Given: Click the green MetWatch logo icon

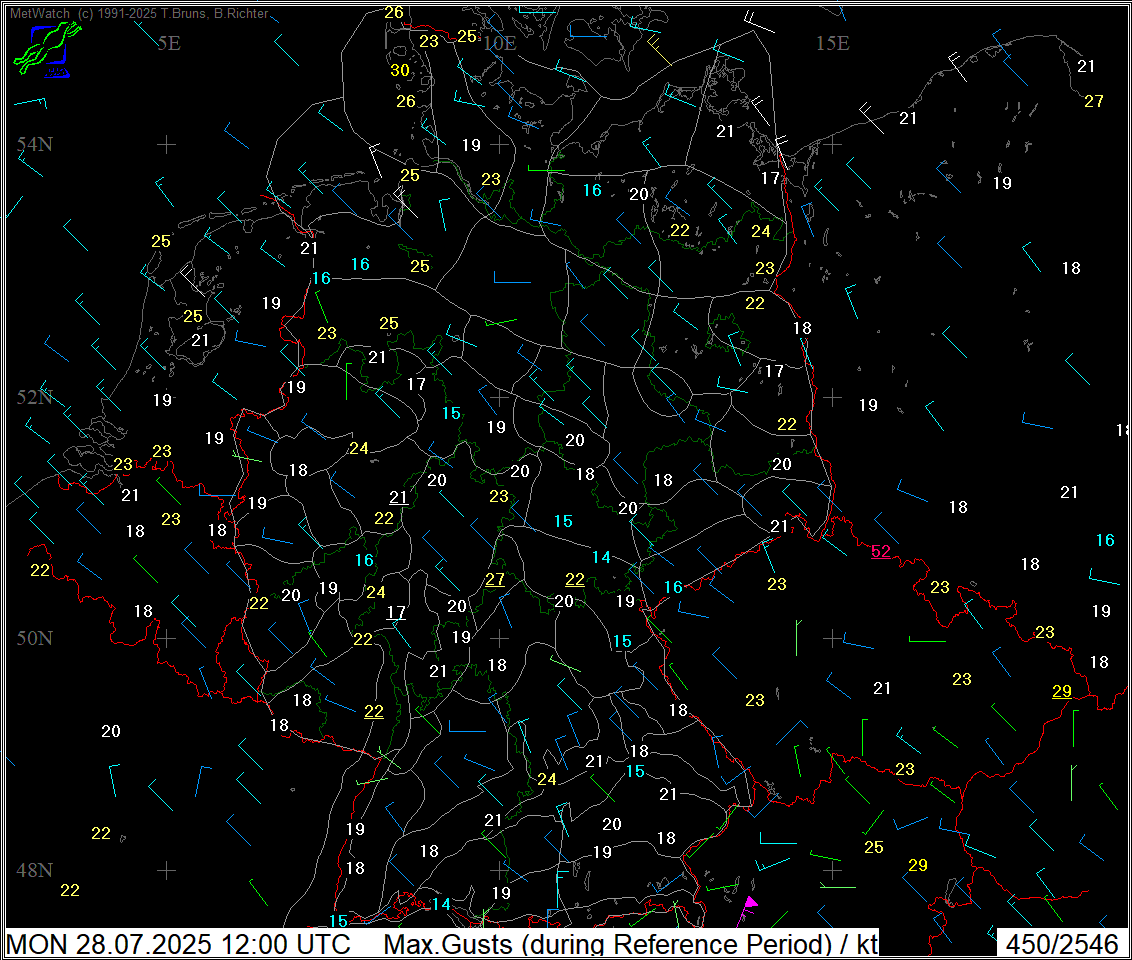Looking at the screenshot, I should click(x=46, y=49).
